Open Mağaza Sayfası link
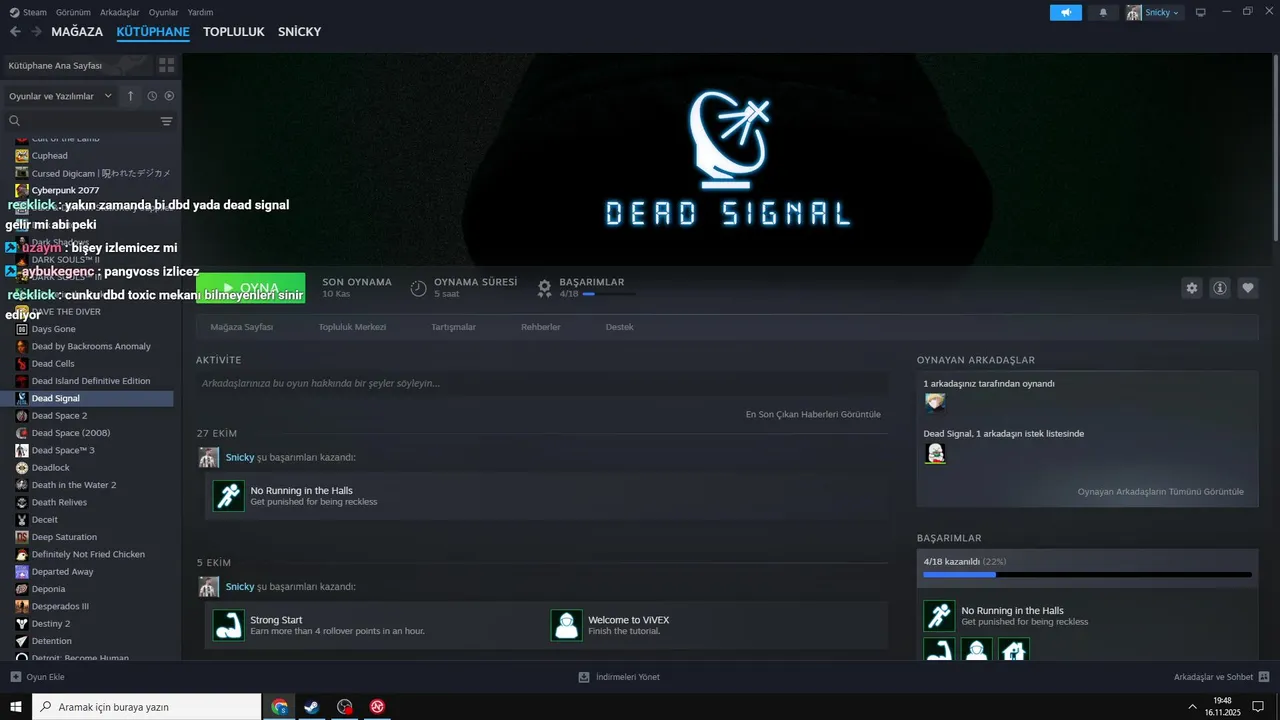 tap(241, 327)
